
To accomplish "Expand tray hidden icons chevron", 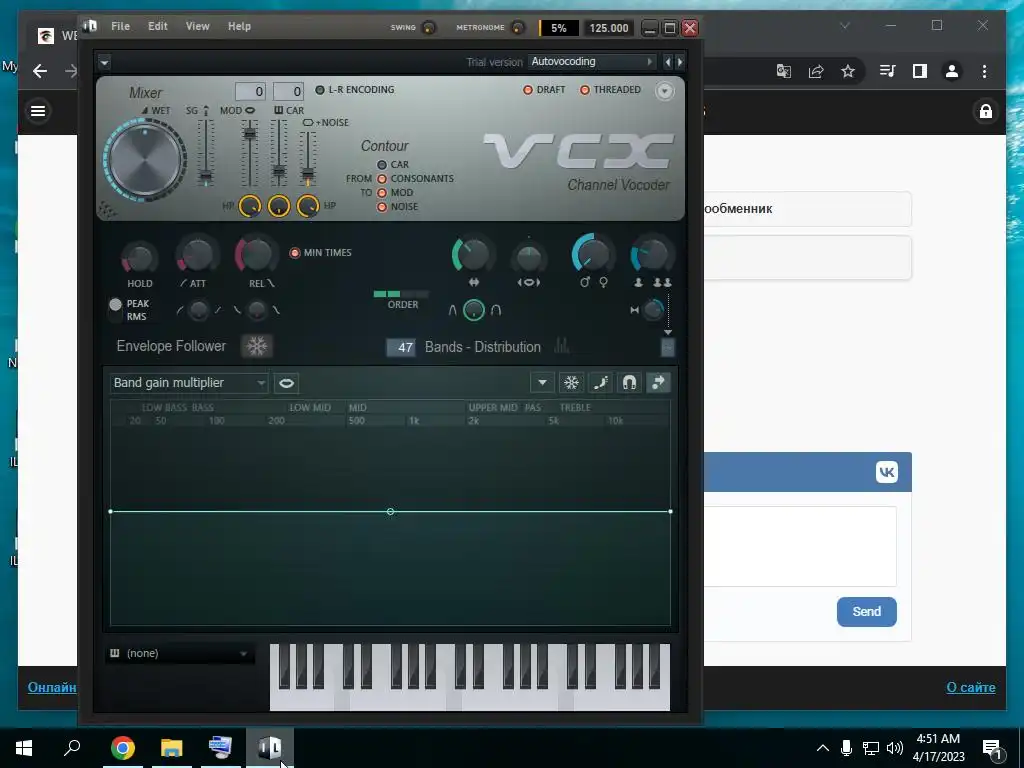I will tap(823, 748).
